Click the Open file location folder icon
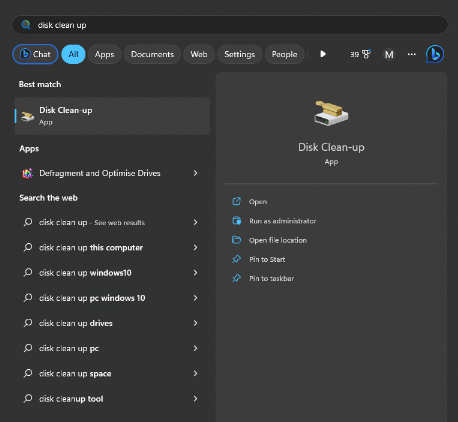This screenshot has width=458, height=422. (236, 240)
